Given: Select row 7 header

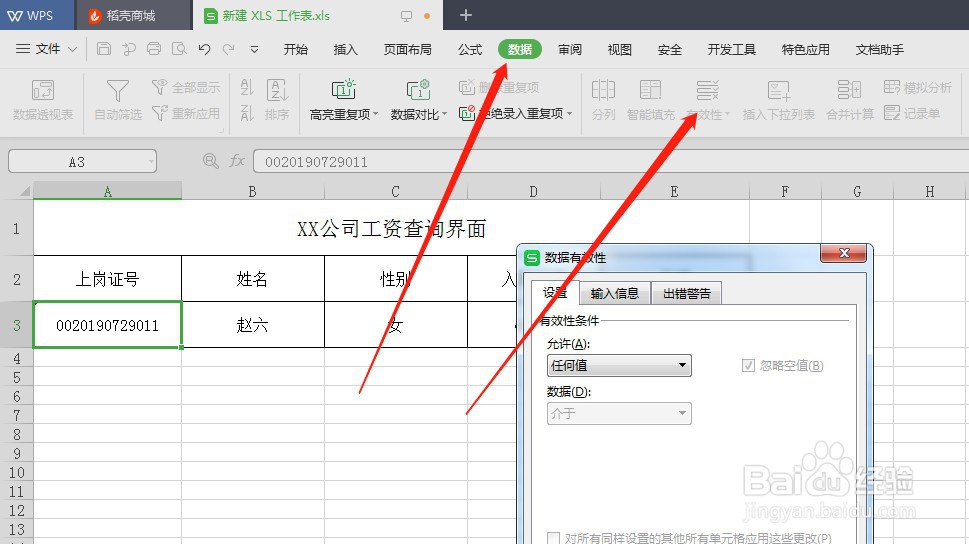Looking at the screenshot, I should pyautogui.click(x=17, y=415).
